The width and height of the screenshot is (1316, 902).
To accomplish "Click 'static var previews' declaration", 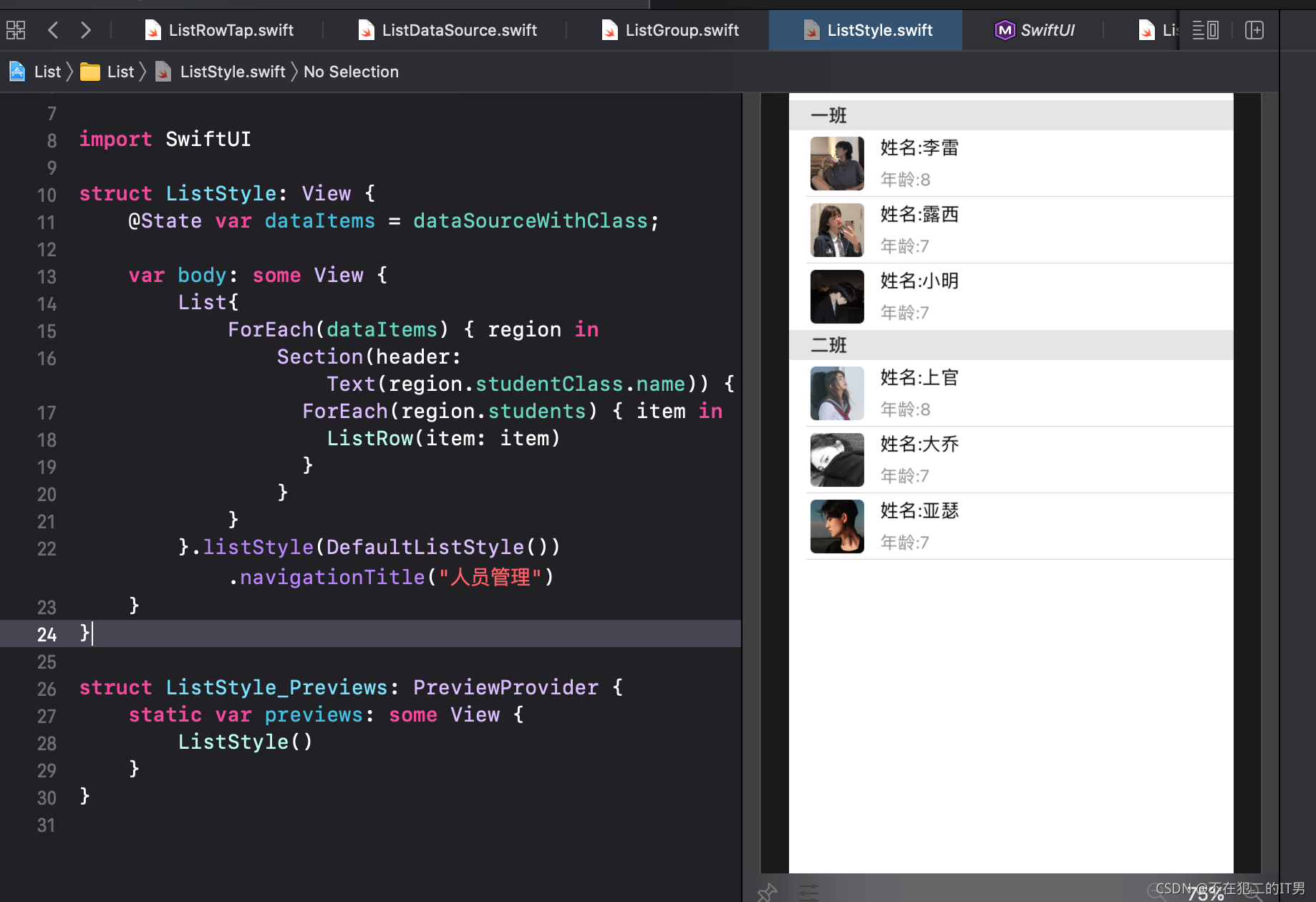I will (x=246, y=714).
